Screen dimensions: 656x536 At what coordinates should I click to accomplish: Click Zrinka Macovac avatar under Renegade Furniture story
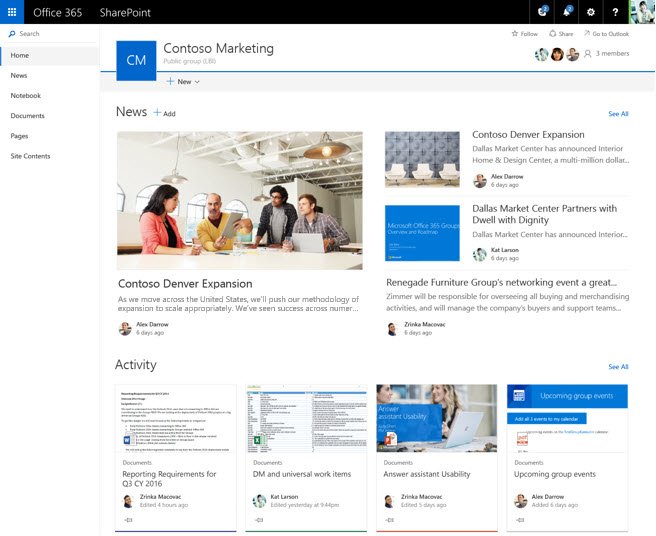[392, 328]
